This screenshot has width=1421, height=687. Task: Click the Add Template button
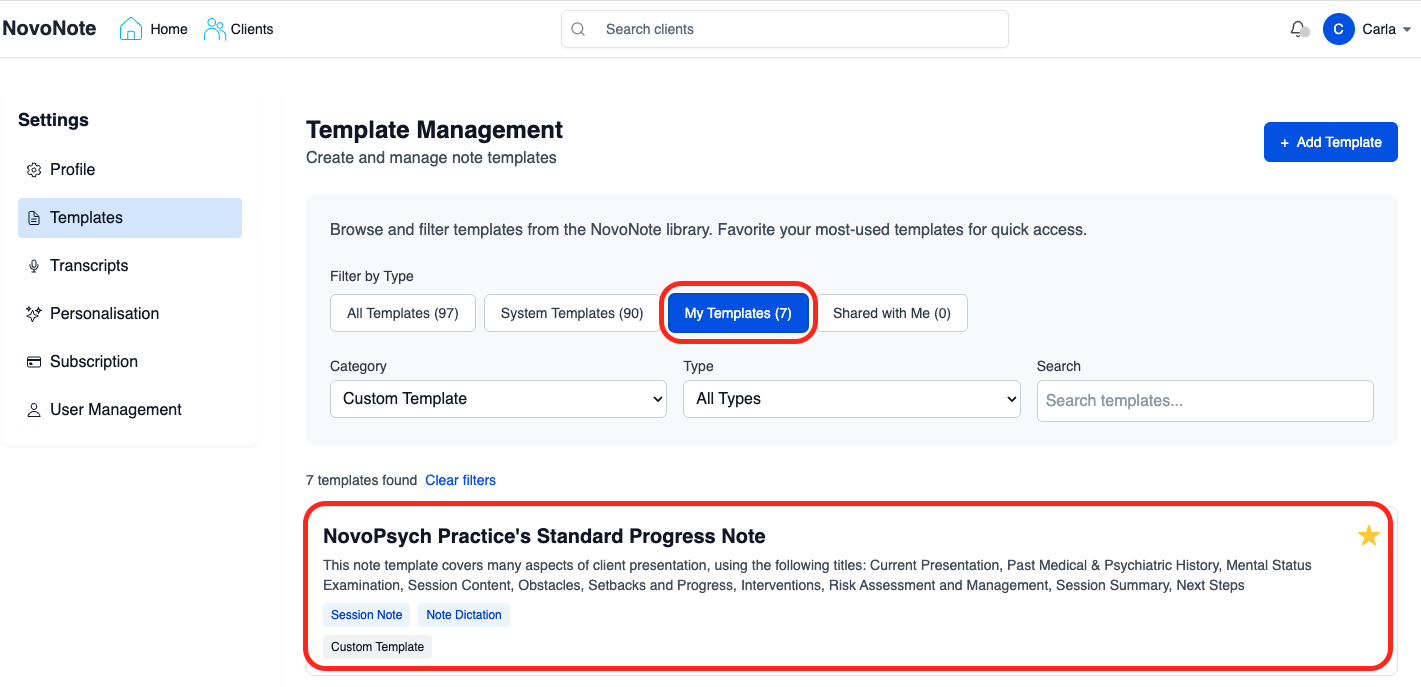pos(1330,142)
